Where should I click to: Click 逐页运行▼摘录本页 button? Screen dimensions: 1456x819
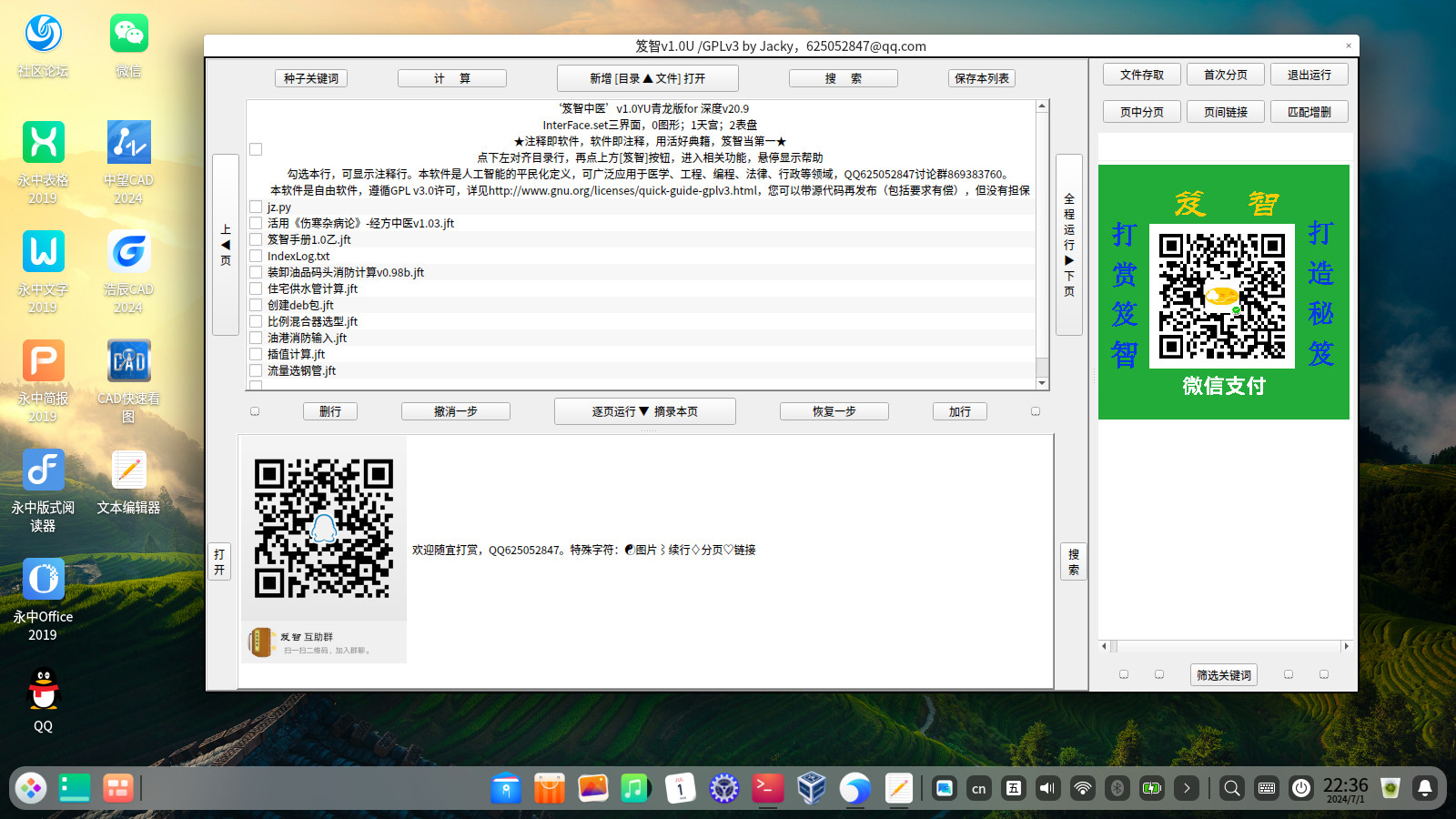645,411
